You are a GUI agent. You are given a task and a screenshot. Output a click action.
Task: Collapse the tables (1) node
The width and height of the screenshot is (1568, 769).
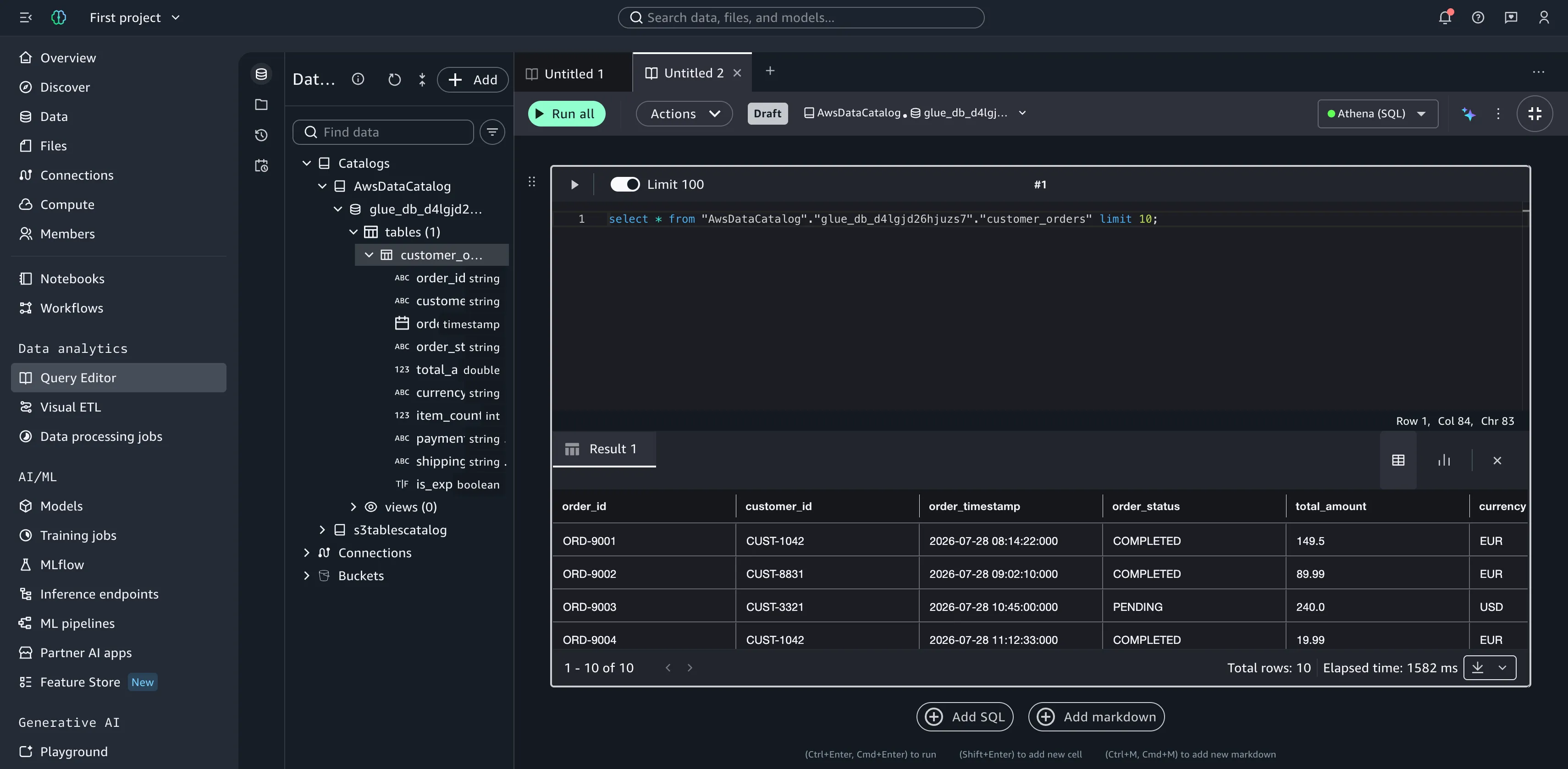(353, 232)
